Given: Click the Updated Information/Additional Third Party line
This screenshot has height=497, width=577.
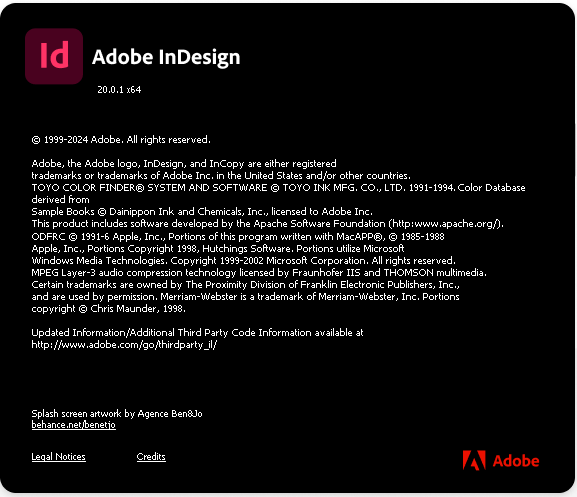Looking at the screenshot, I should (197, 333).
